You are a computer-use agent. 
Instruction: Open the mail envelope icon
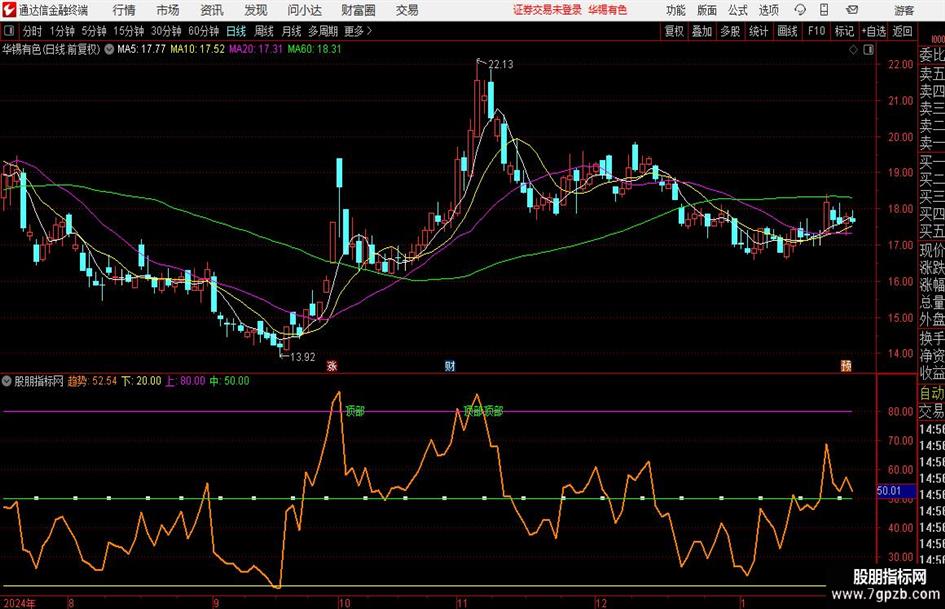tap(852, 10)
